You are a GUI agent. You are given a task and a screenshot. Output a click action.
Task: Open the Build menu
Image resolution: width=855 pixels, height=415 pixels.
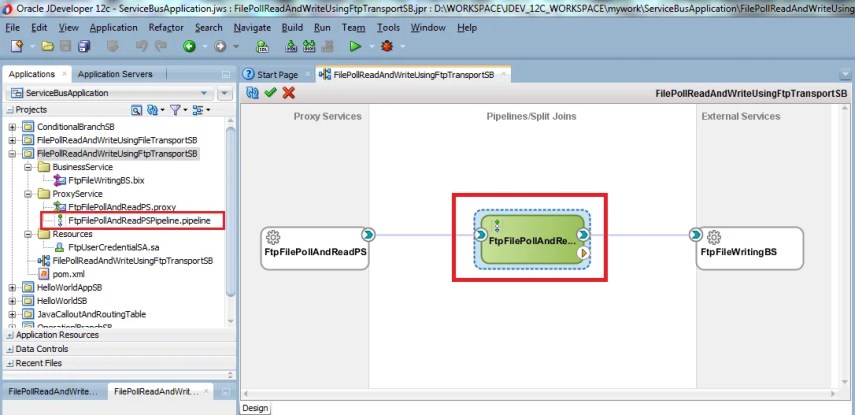[292, 27]
